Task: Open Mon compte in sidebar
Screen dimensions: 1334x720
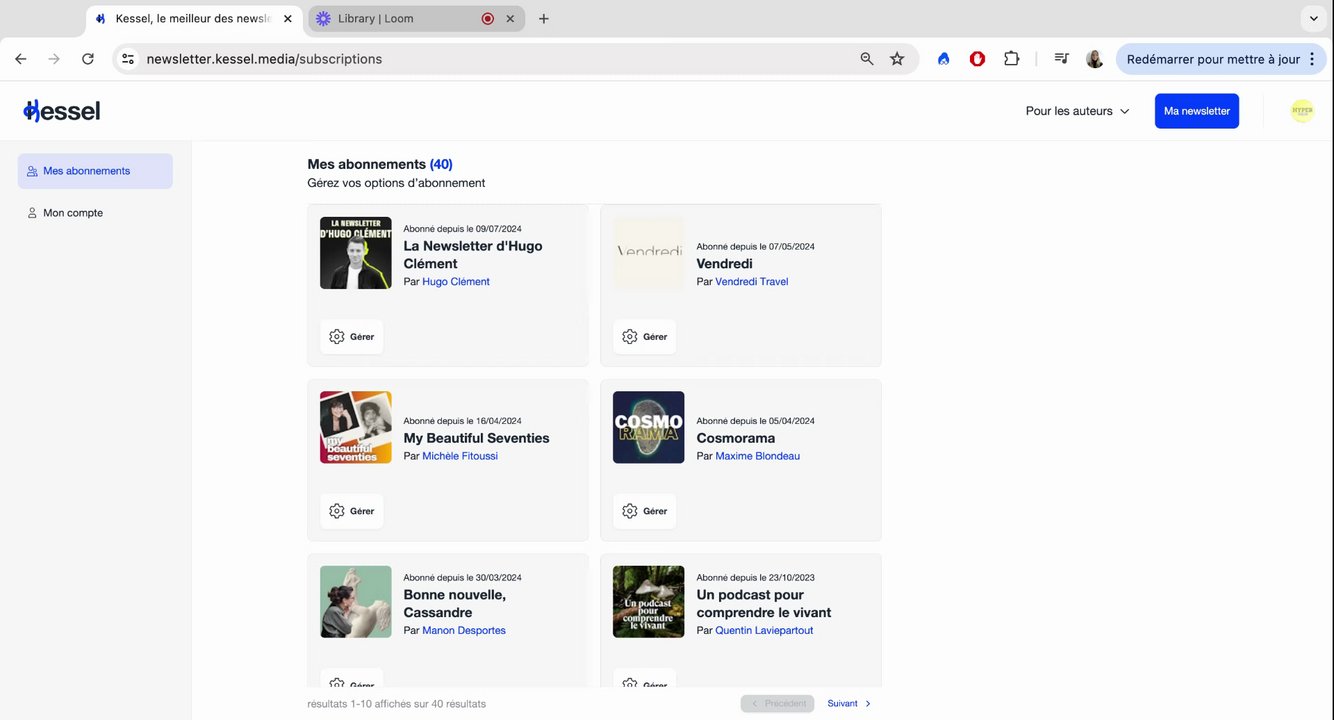Action: tap(72, 213)
